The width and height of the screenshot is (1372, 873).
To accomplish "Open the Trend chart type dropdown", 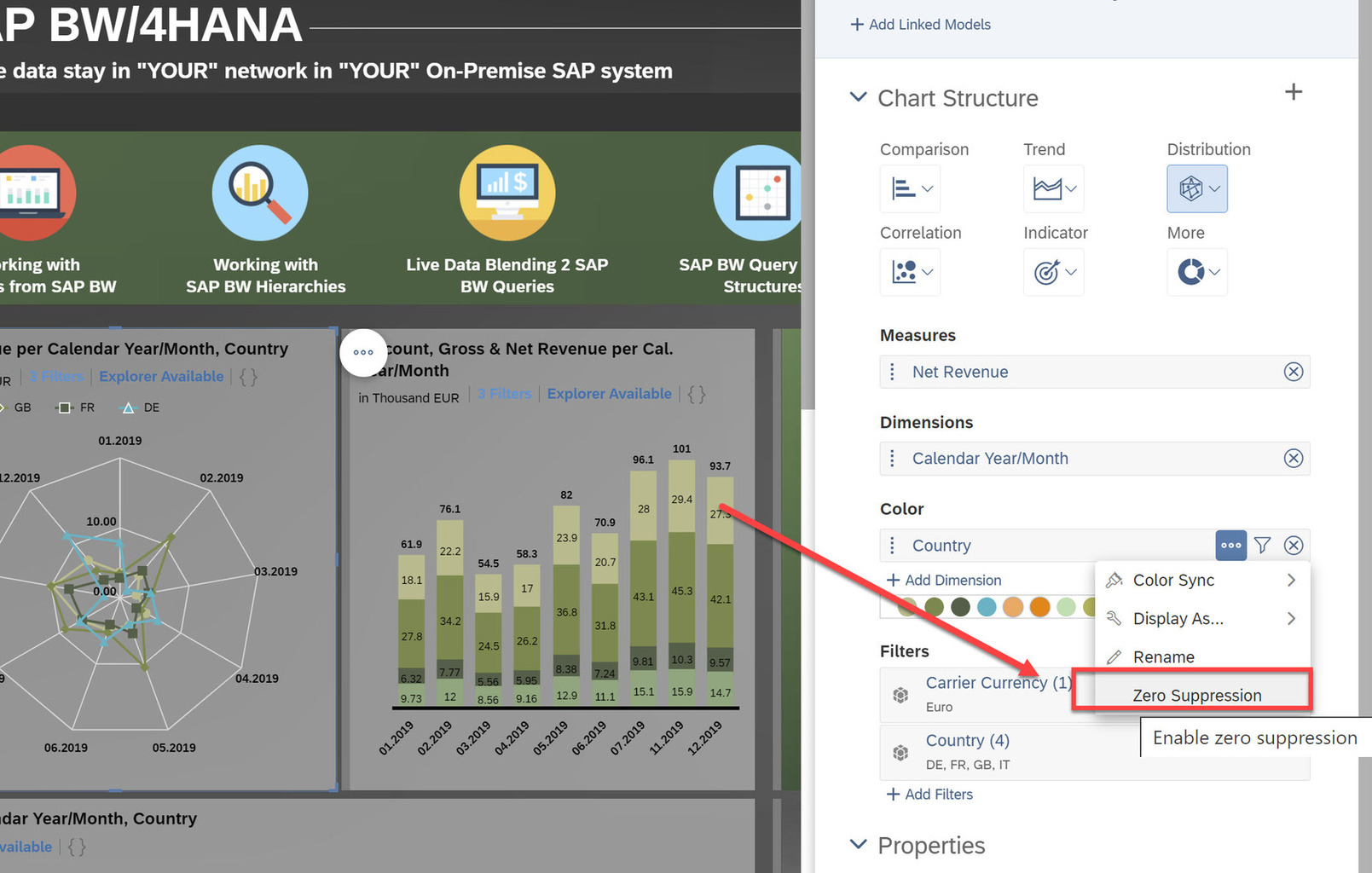I will coord(1054,188).
